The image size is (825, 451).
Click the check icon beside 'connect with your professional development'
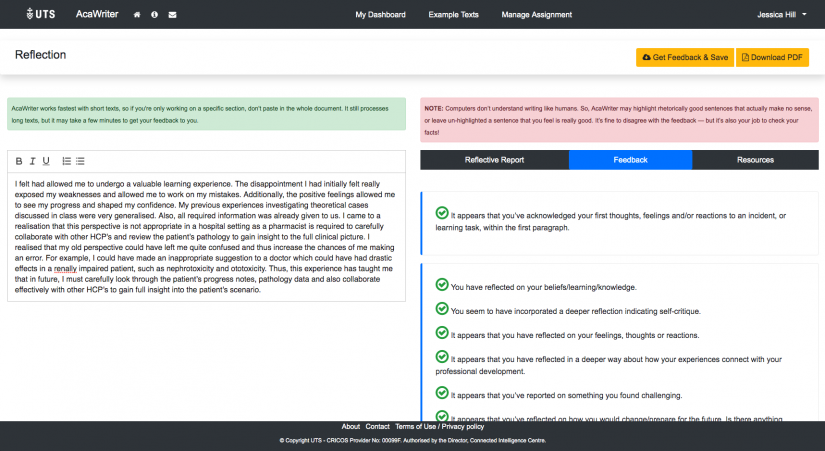[442, 357]
